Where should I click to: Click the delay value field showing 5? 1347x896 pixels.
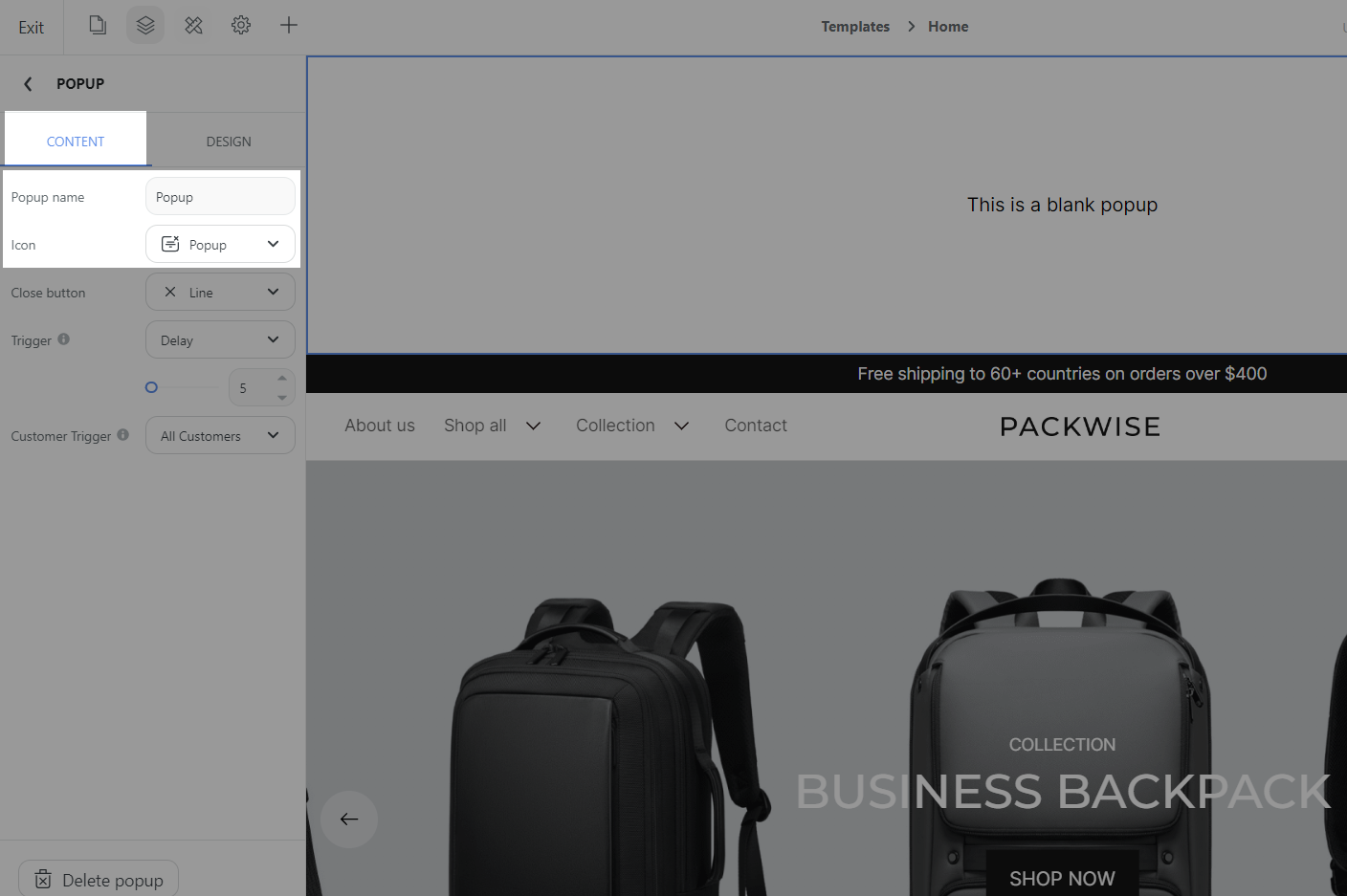[251, 388]
